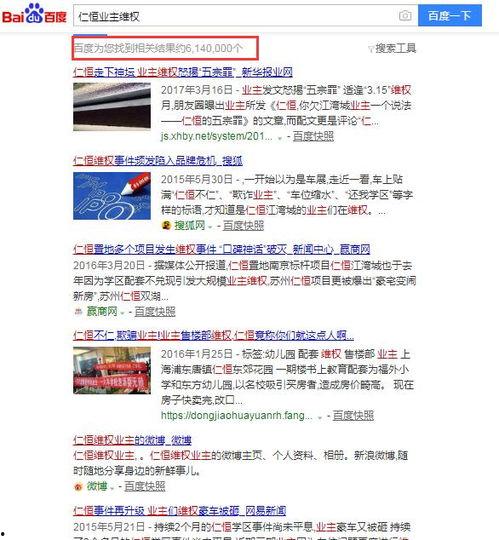Open 搜索工具 search tools
This screenshot has width=499, height=540.
click(395, 48)
